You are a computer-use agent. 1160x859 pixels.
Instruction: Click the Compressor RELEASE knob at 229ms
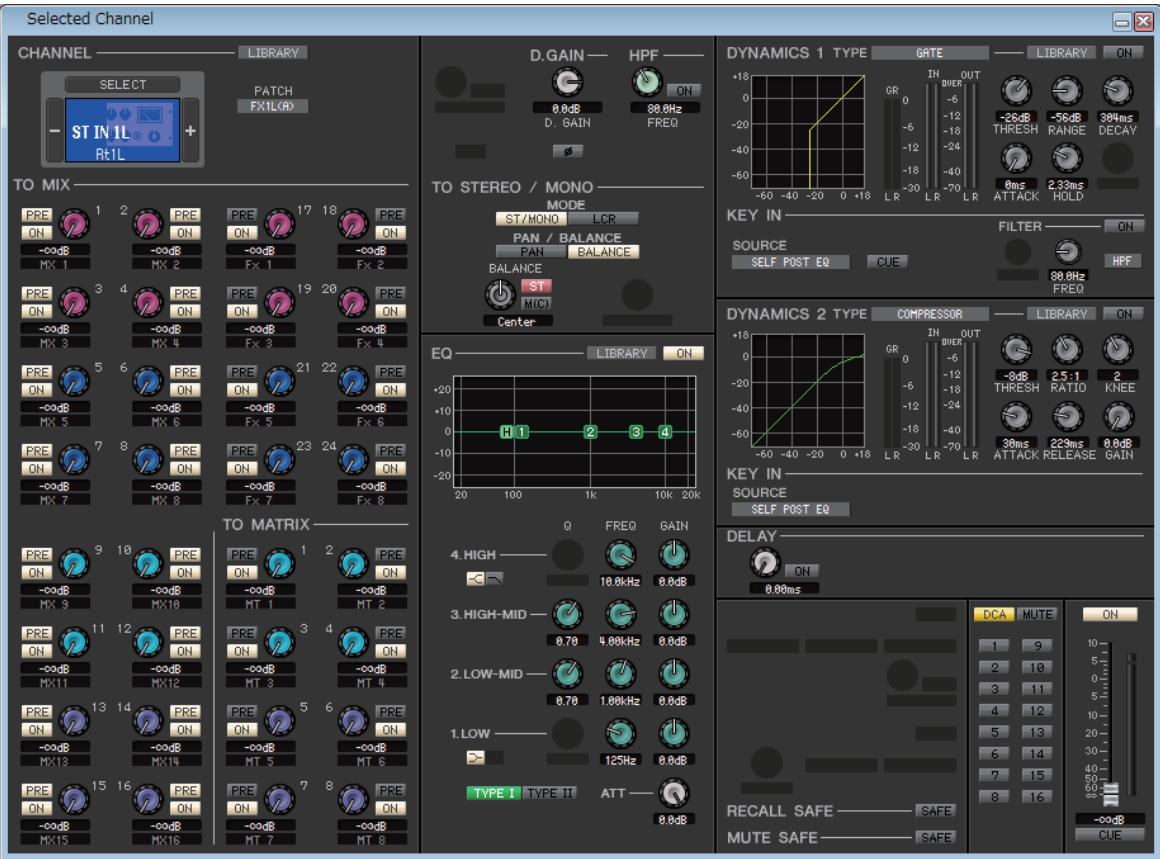1066,417
